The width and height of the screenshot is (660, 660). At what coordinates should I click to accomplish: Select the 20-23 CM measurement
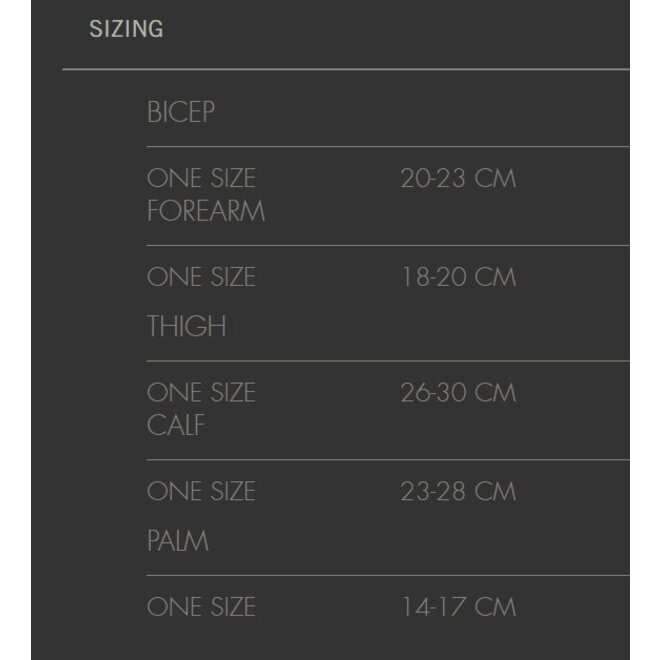click(458, 179)
